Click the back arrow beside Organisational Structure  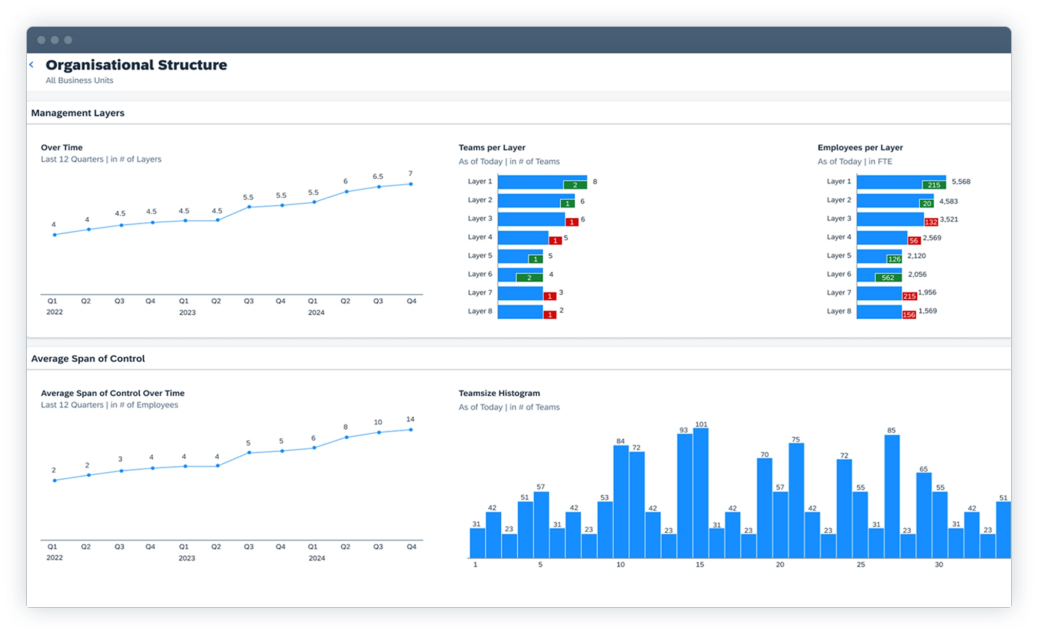point(31,65)
